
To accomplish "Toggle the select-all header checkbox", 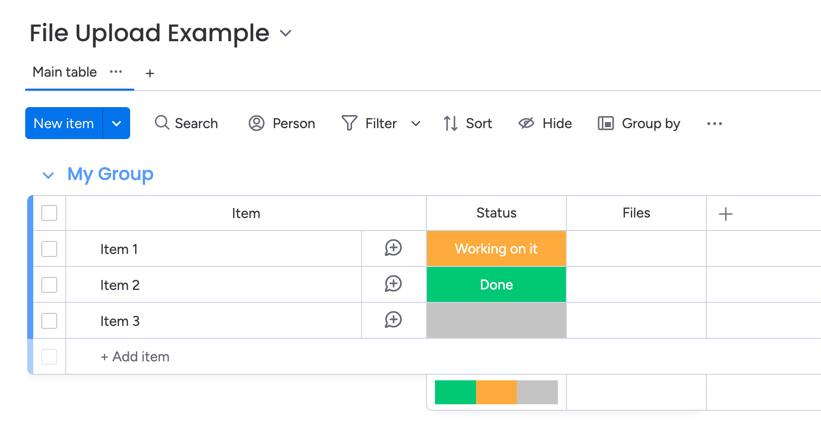I will (x=49, y=213).
